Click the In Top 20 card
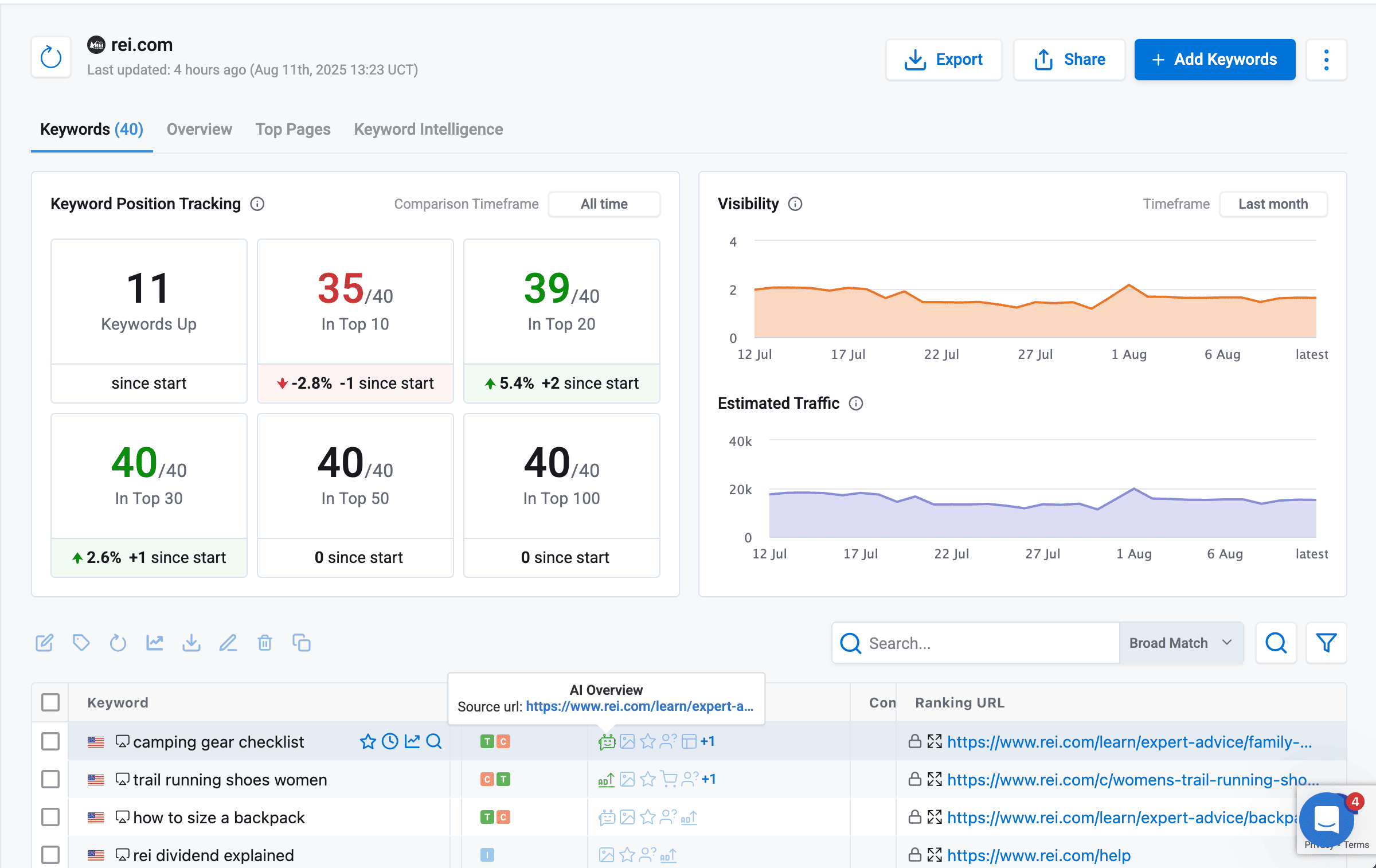 tap(562, 321)
